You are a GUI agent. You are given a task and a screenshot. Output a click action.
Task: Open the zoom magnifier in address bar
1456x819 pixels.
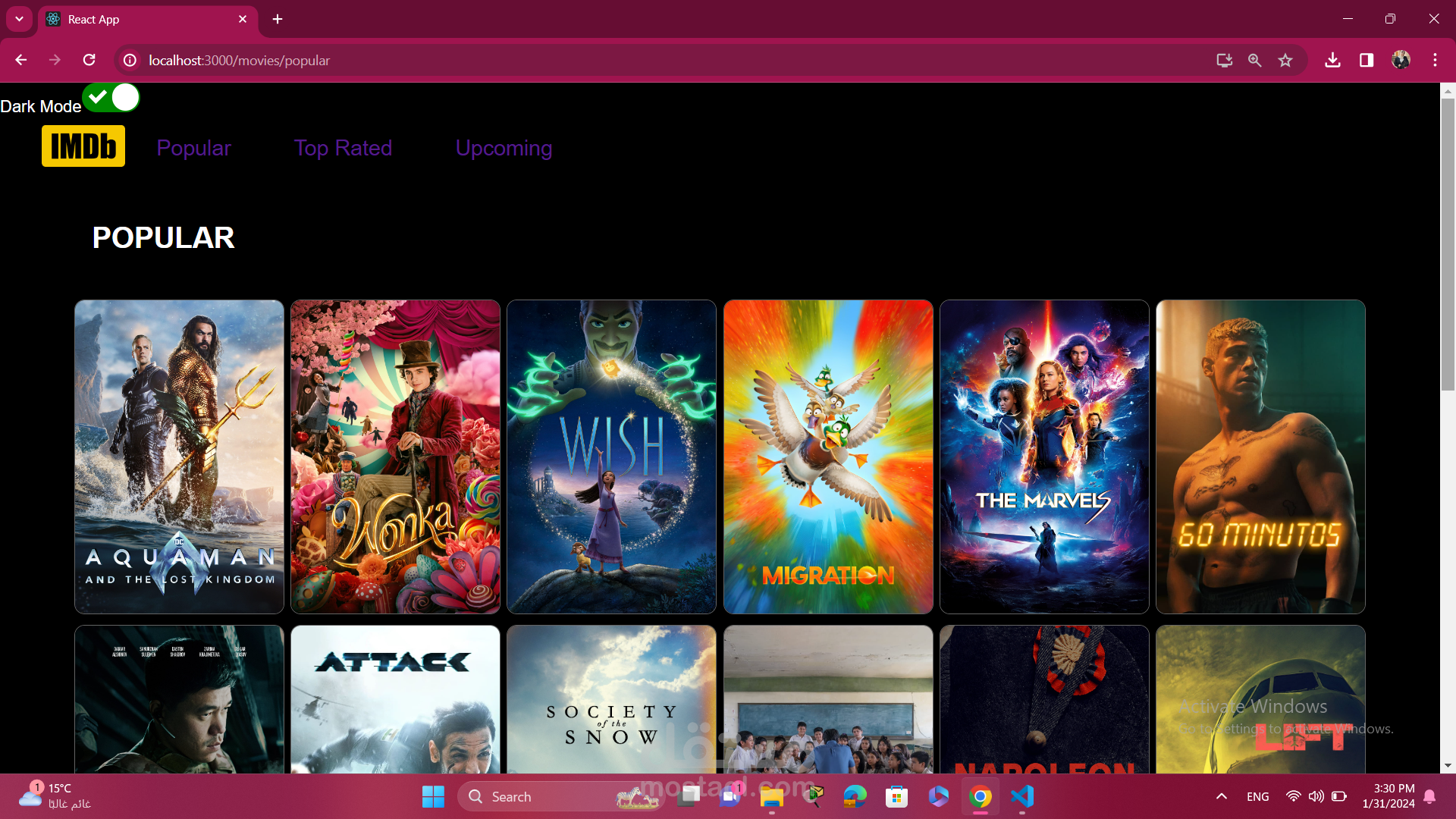(x=1254, y=60)
